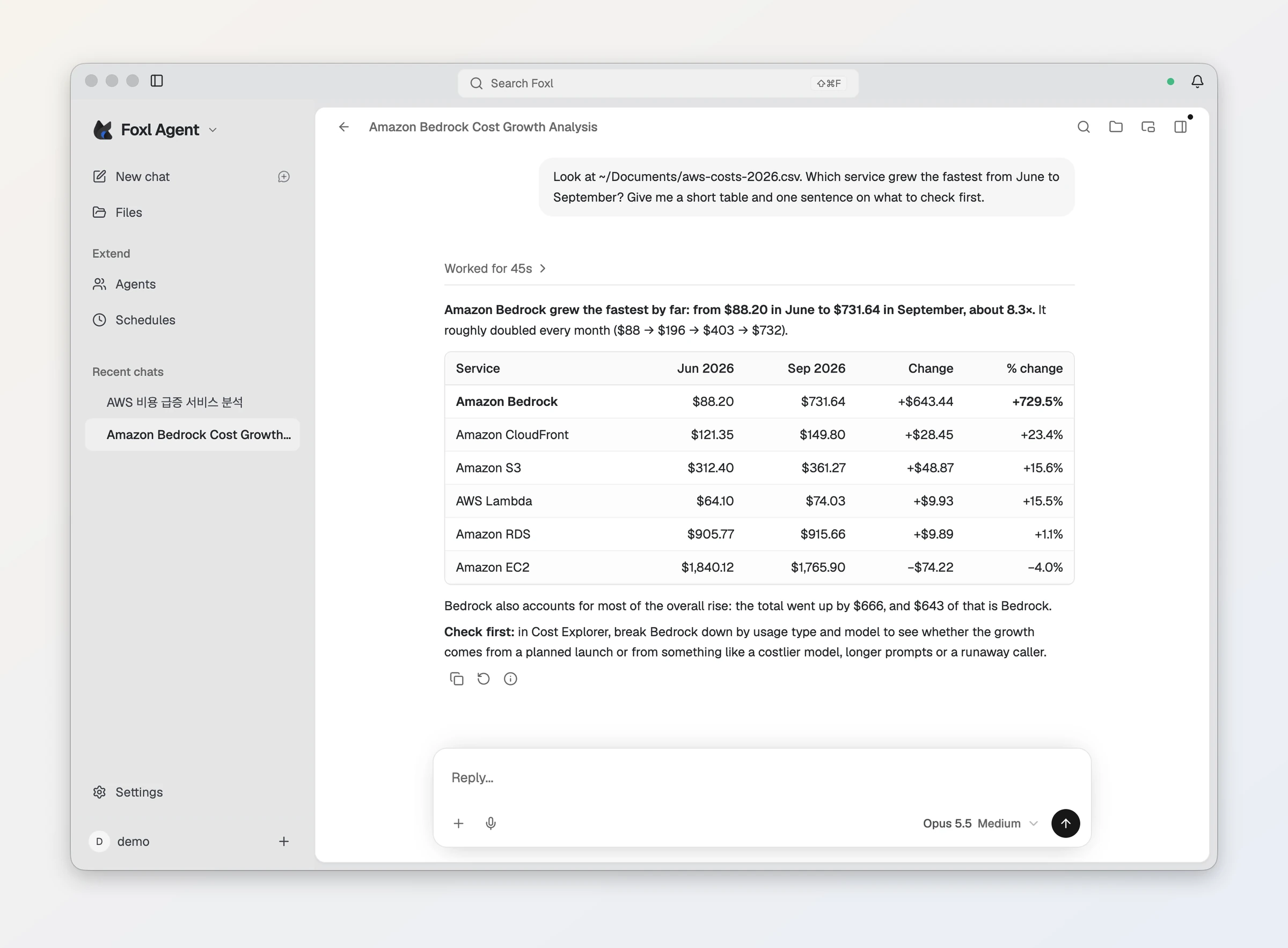Click the +729.5% cell
The width and height of the screenshot is (1288, 948).
(x=1037, y=401)
